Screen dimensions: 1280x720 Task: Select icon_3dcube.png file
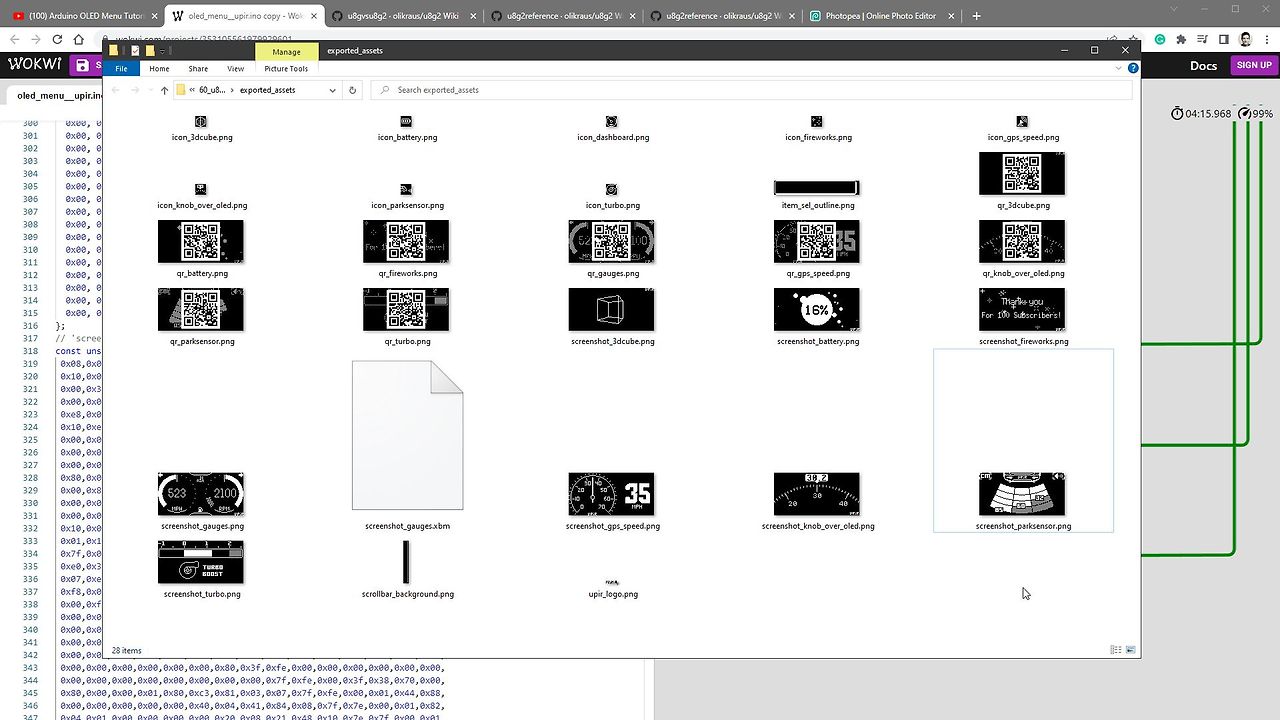tap(201, 129)
